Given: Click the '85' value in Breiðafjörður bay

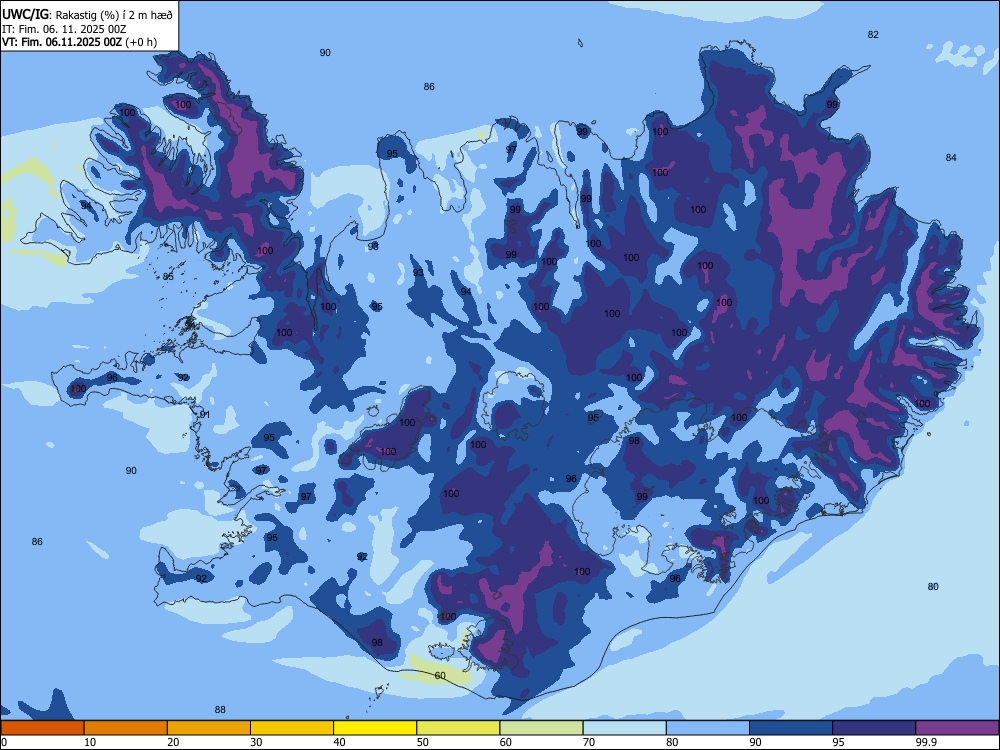Looking at the screenshot, I should (168, 277).
